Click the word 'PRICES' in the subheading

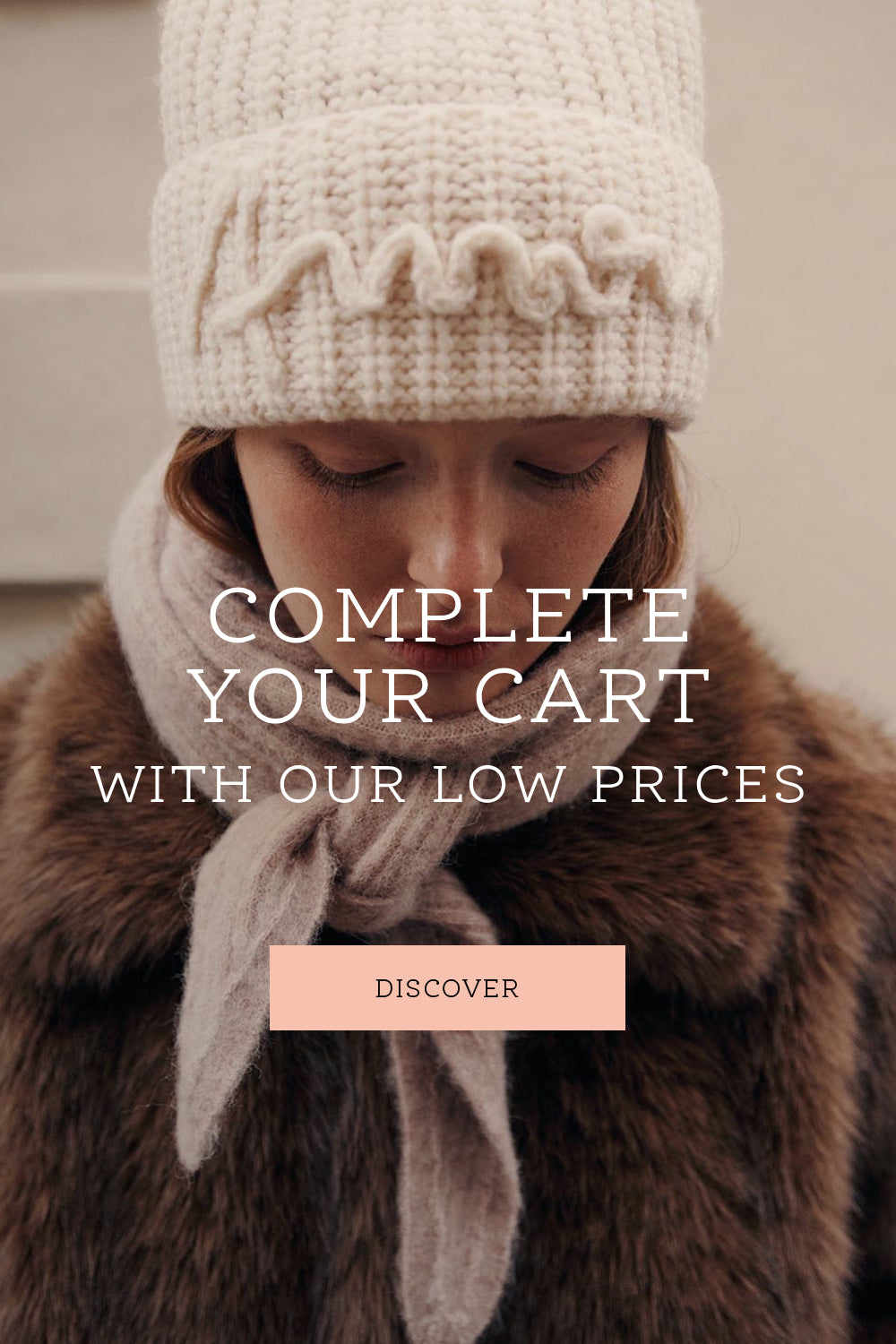click(x=699, y=784)
